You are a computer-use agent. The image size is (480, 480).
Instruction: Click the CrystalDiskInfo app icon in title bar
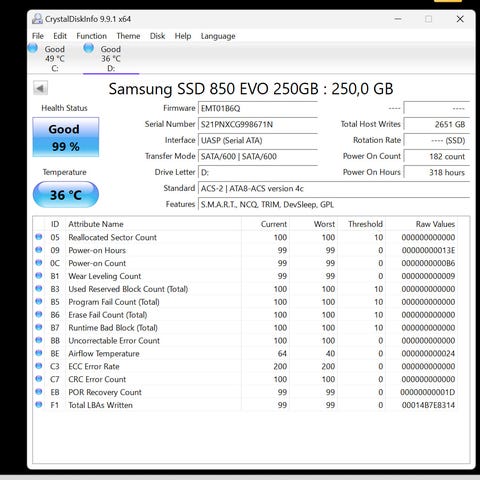tap(37, 19)
